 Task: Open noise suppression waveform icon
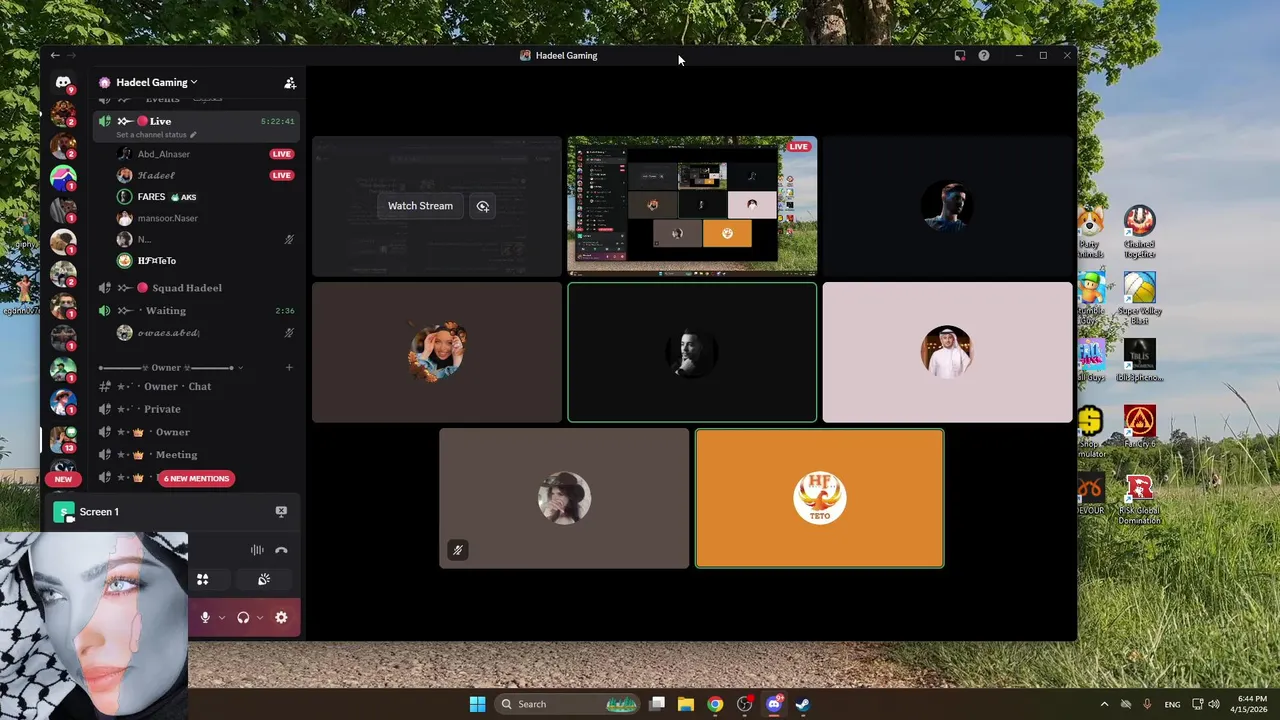click(257, 550)
